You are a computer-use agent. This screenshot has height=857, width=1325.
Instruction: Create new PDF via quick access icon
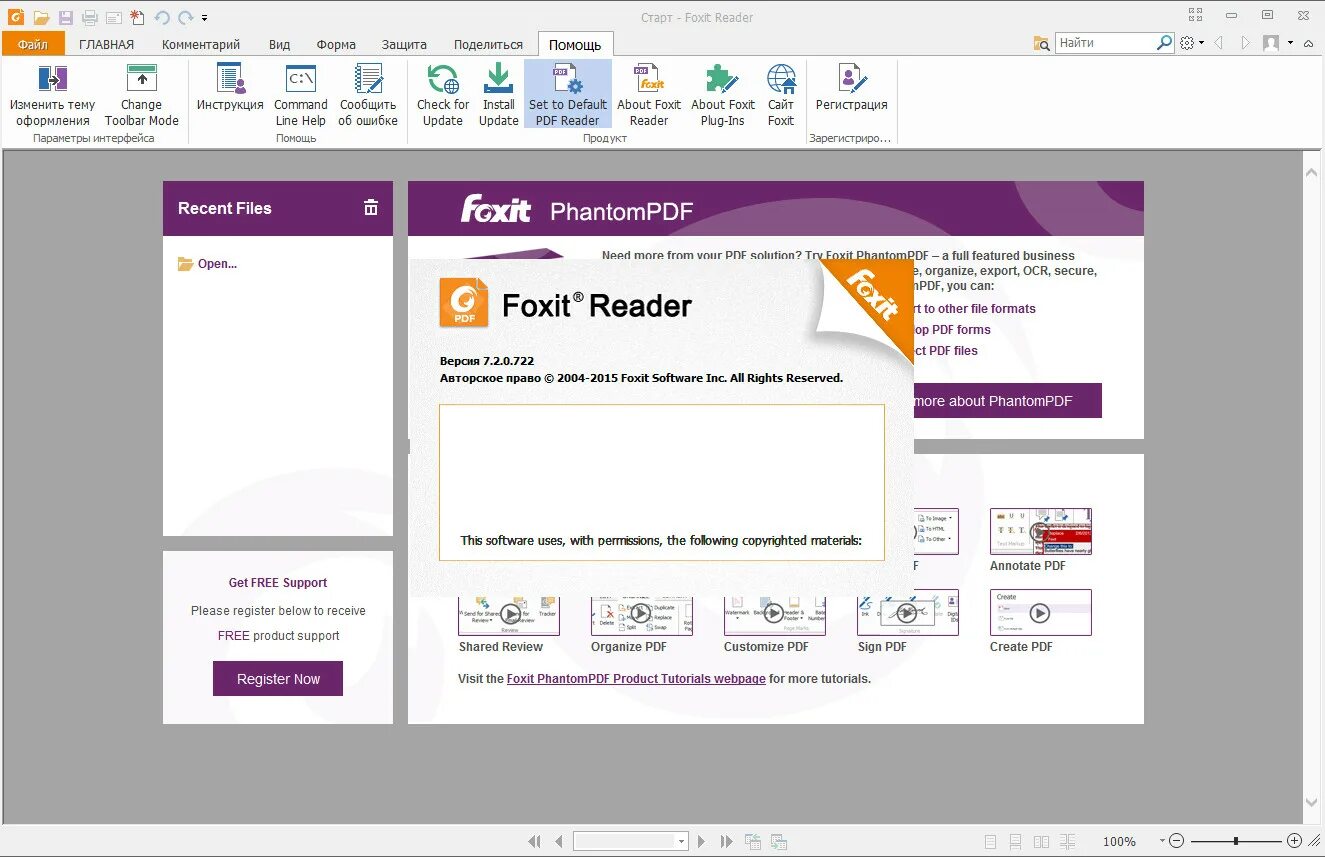[x=138, y=17]
